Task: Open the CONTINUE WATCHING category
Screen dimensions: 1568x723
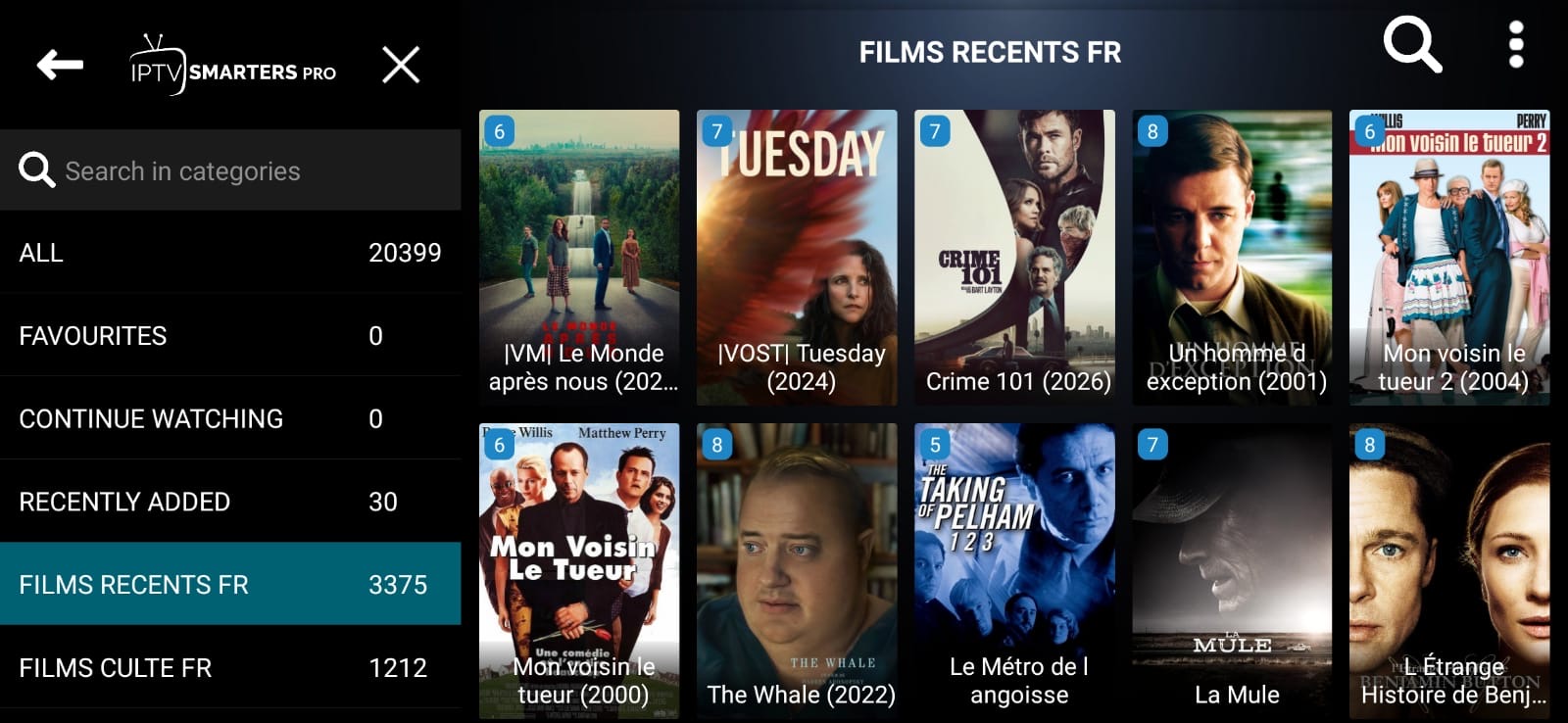Action: (x=230, y=419)
